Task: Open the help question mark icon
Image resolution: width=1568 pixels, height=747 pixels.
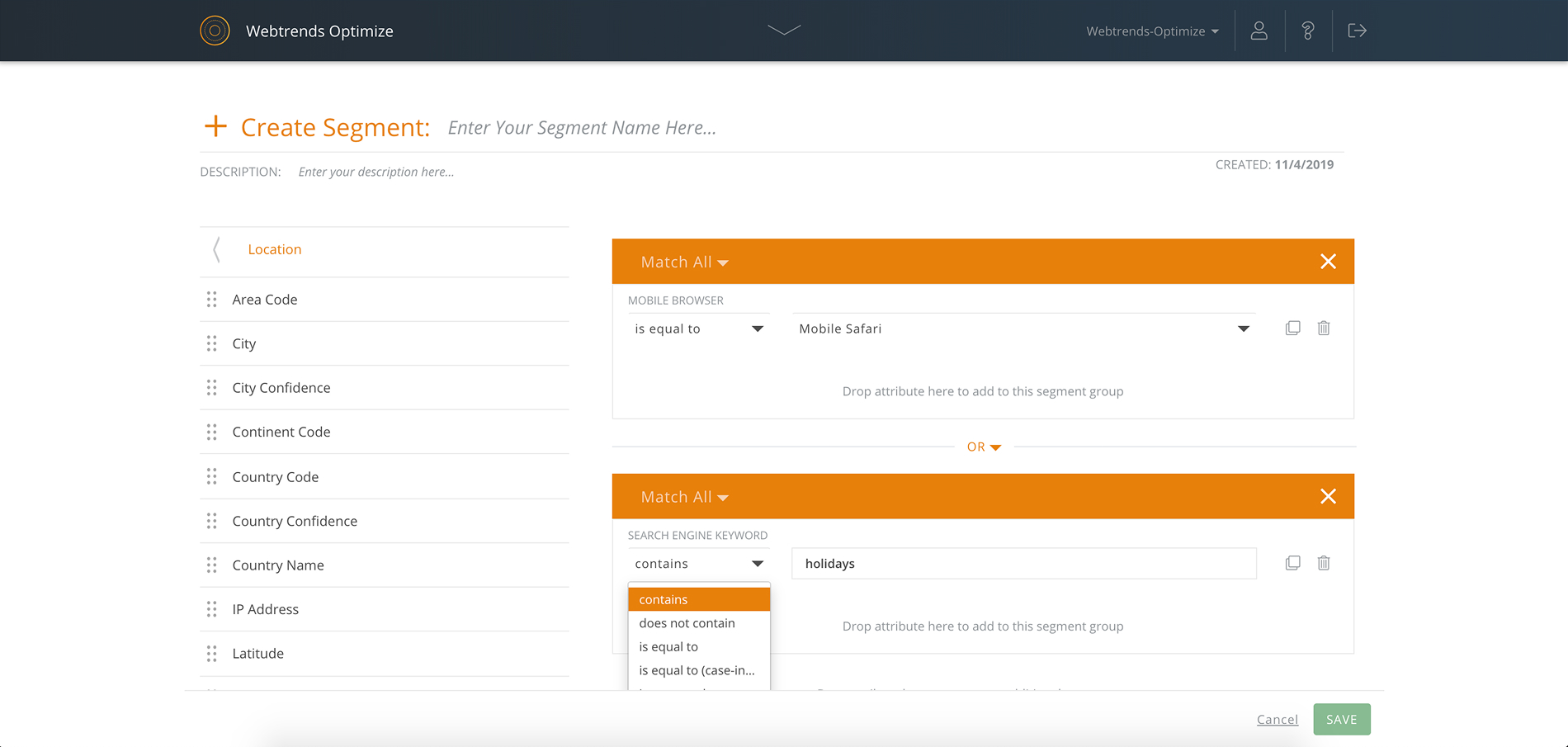Action: (1308, 31)
